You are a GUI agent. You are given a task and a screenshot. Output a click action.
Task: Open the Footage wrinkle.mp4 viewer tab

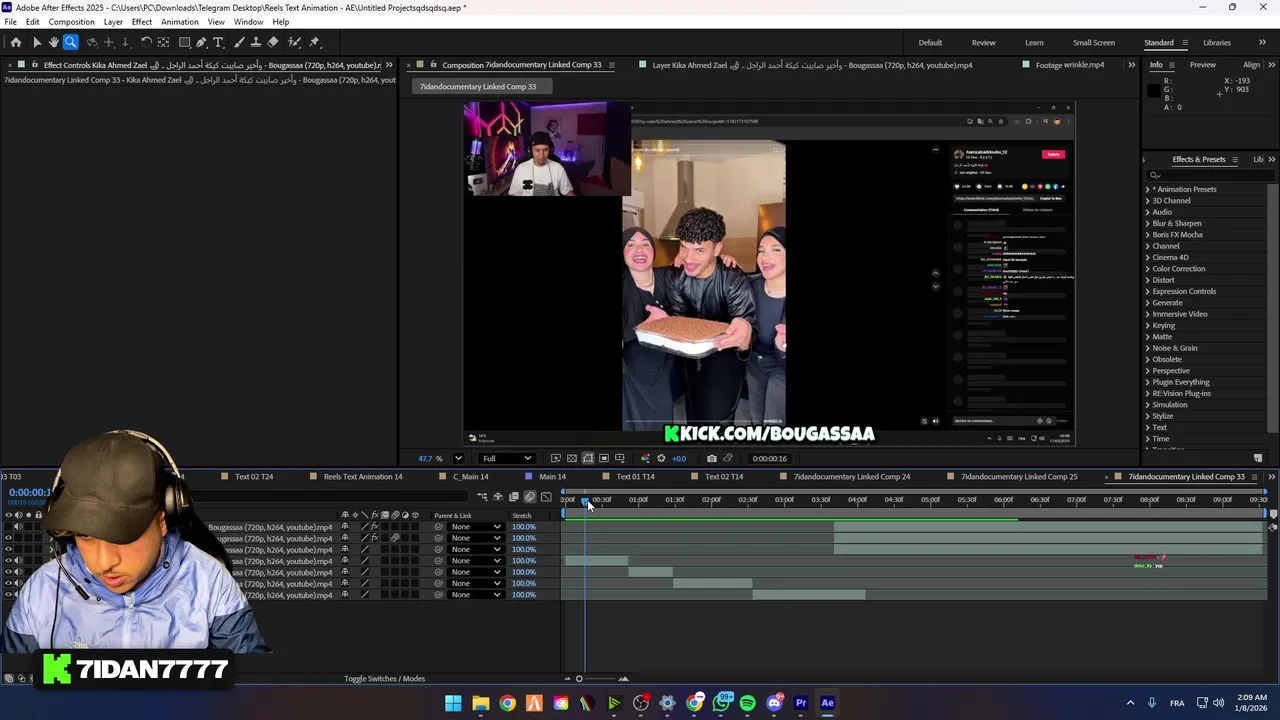(1070, 65)
